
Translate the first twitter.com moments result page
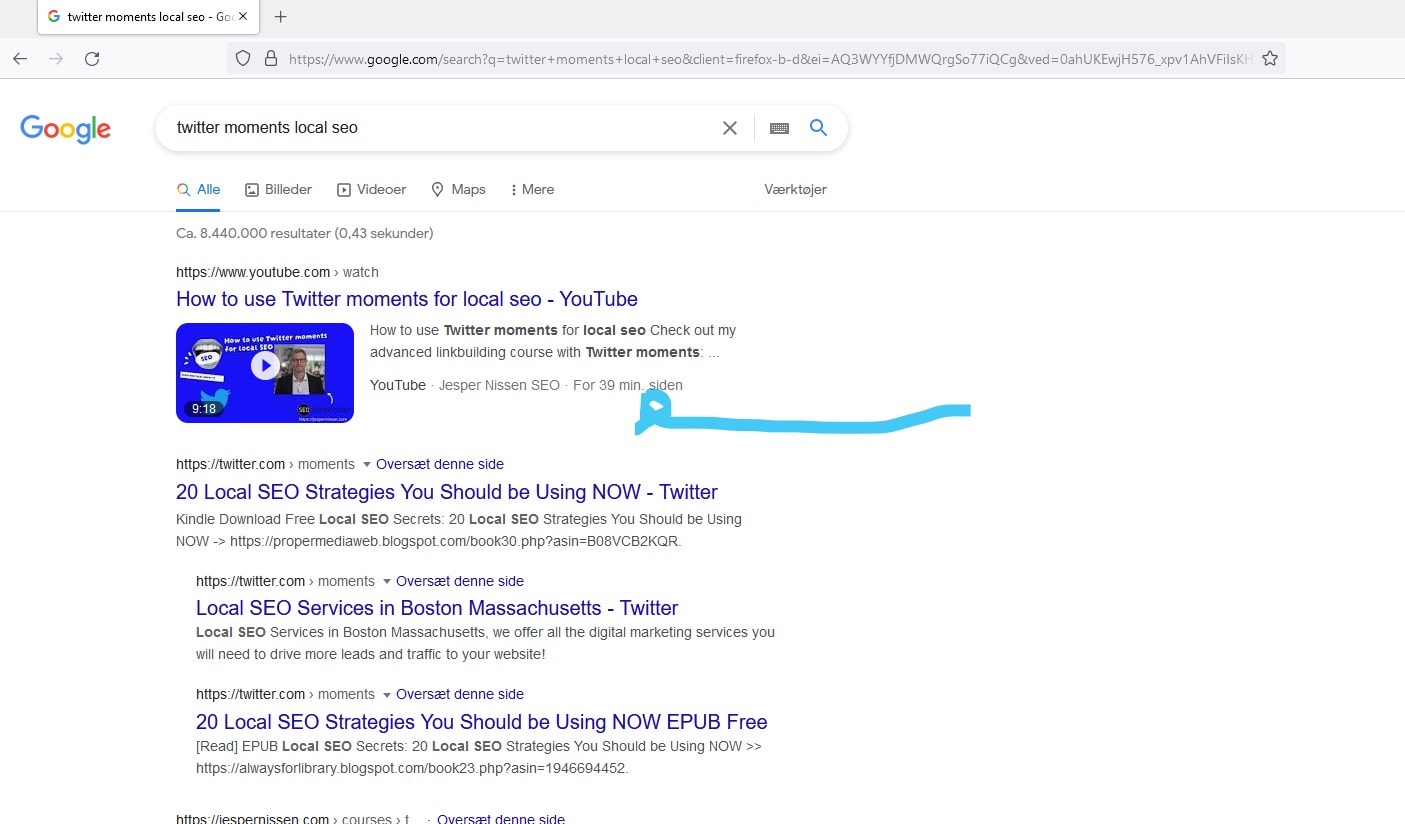[440, 464]
